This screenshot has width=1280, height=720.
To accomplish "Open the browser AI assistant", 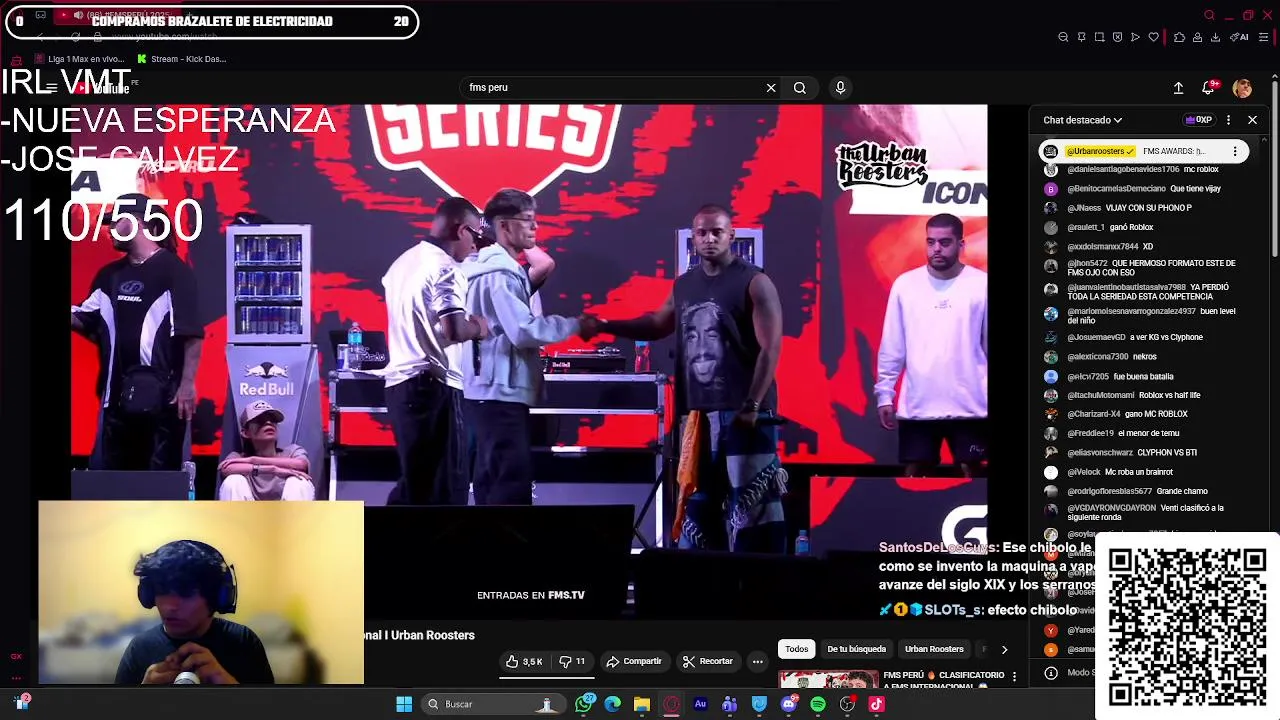I will (x=1240, y=37).
